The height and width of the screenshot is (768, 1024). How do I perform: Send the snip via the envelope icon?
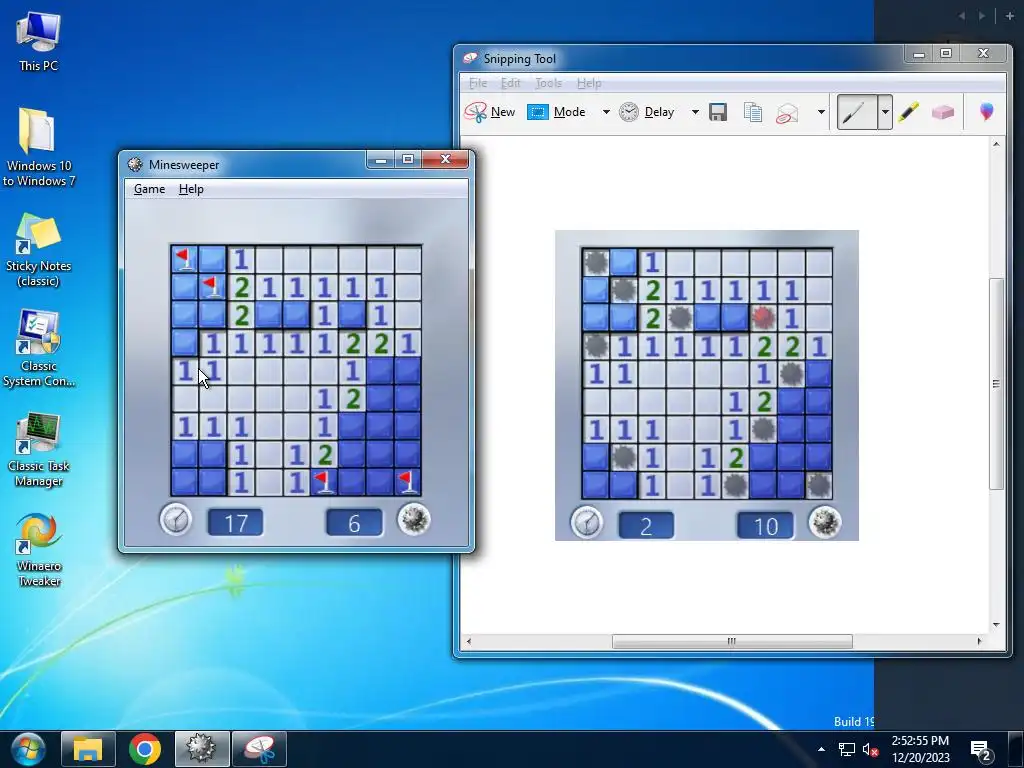pyautogui.click(x=787, y=112)
